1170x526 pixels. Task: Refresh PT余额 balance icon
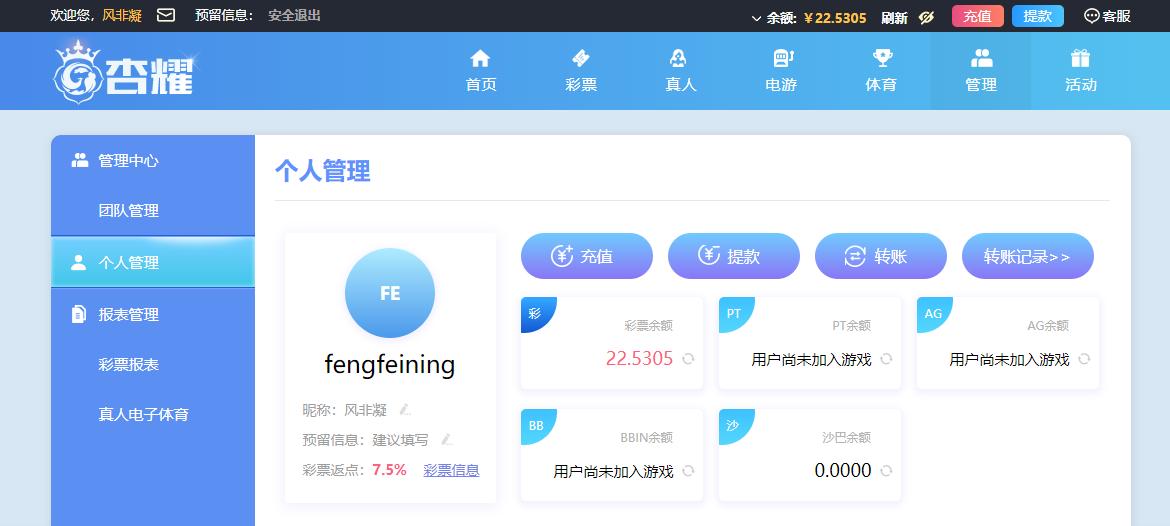click(886, 359)
